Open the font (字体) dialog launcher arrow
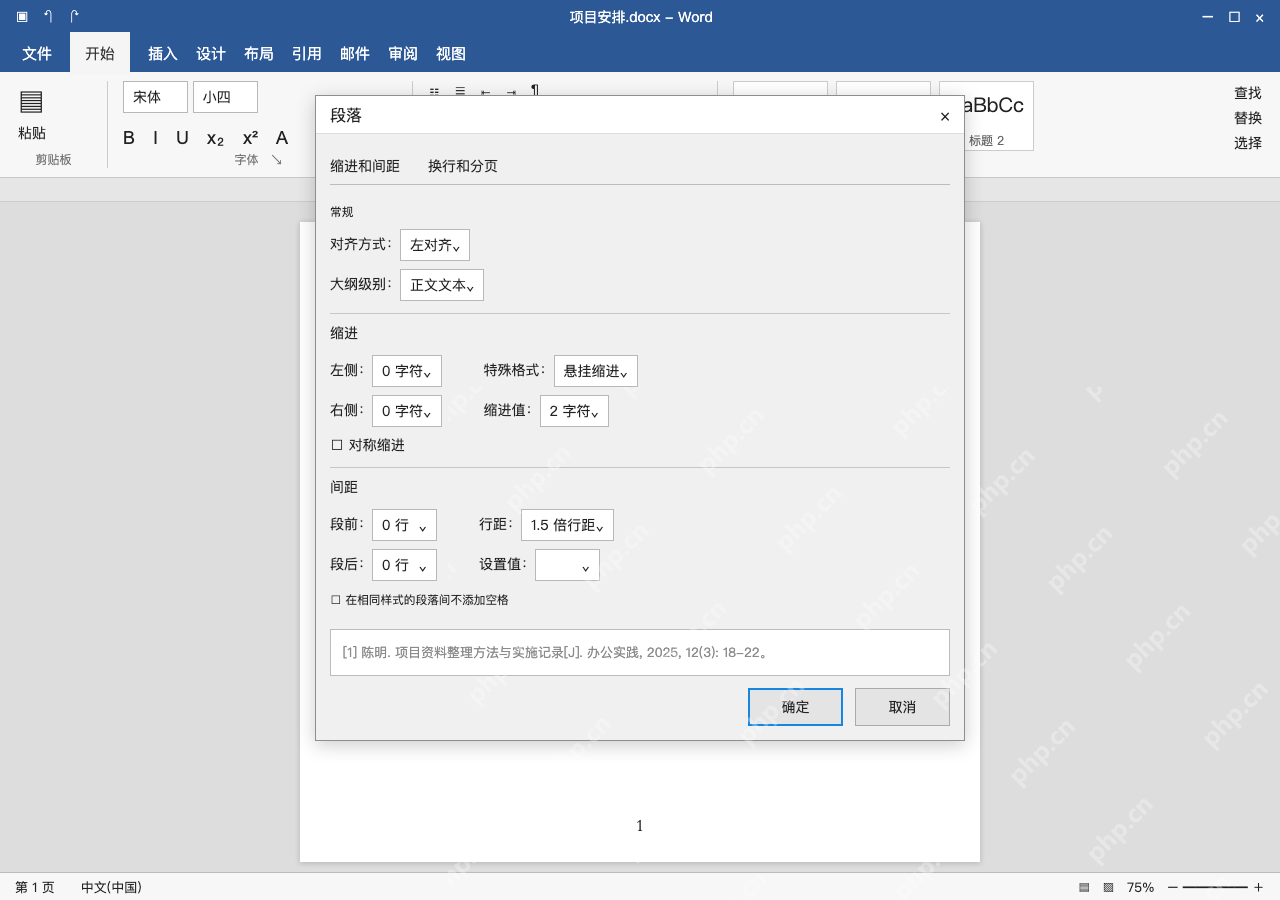This screenshot has width=1280, height=900. click(x=276, y=160)
